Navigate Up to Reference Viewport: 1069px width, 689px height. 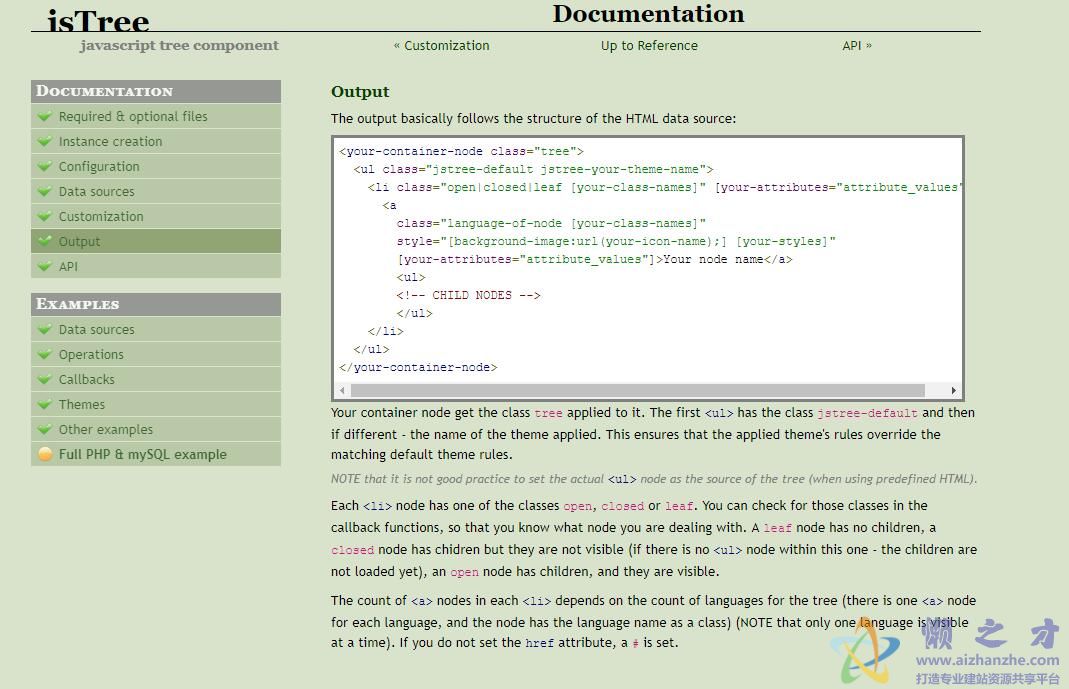(x=649, y=45)
